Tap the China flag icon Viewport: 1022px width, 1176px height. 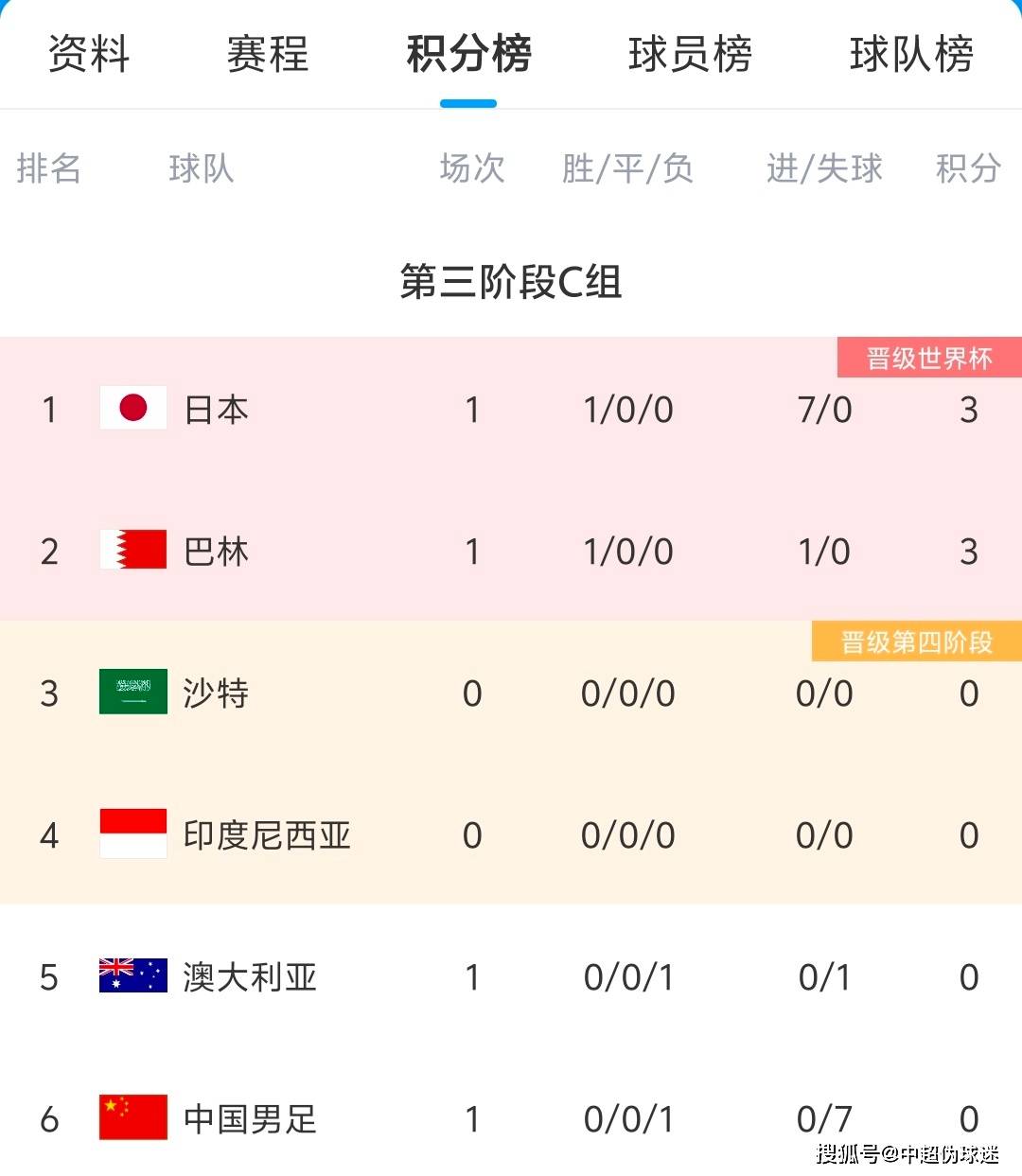(x=133, y=1117)
